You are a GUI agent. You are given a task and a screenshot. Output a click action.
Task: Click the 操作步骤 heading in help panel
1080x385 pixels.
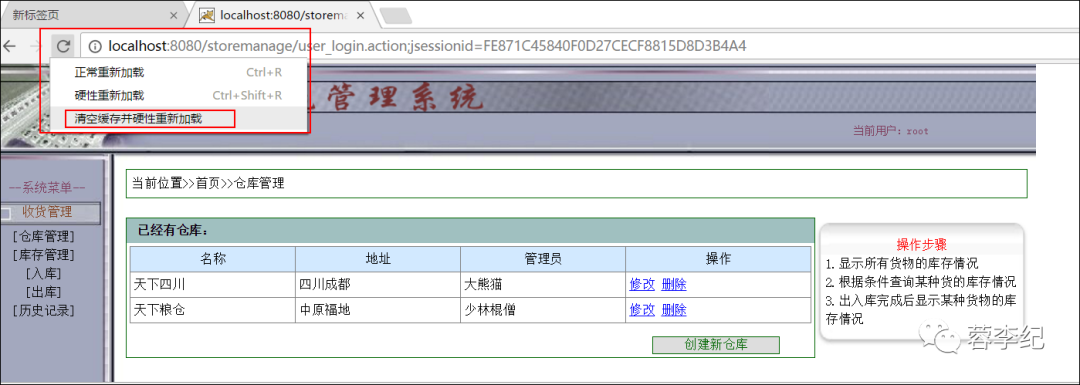coord(922,244)
